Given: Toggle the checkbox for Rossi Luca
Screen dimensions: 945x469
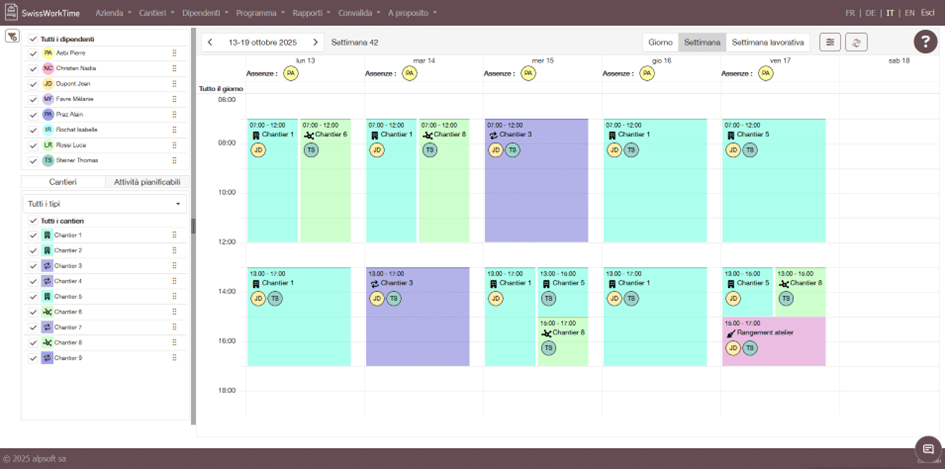Looking at the screenshot, I should click(x=33, y=145).
